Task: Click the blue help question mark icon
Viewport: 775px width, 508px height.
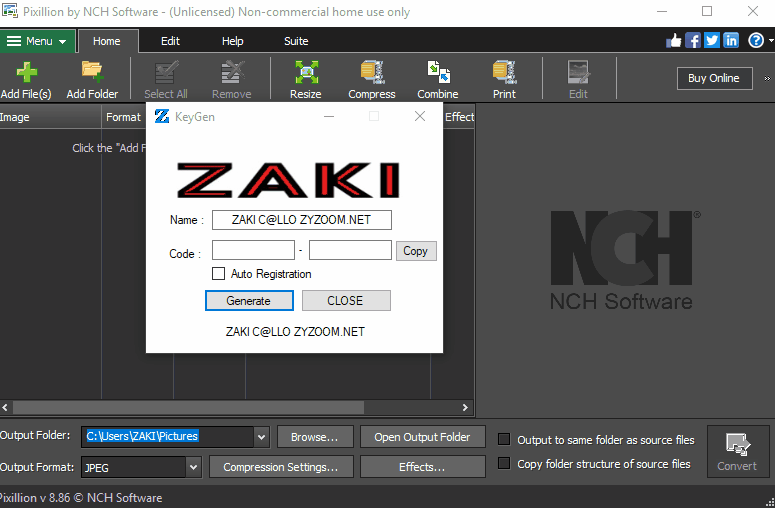Action: (756, 41)
